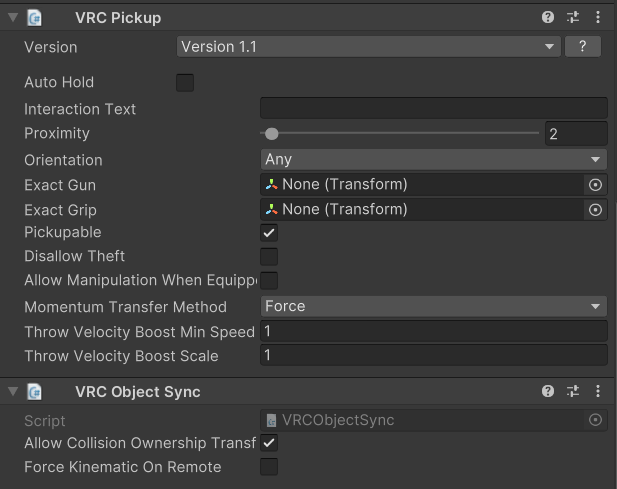Image resolution: width=617 pixels, height=489 pixels.
Task: Enable Disallow Theft checkbox
Action: click(x=269, y=257)
